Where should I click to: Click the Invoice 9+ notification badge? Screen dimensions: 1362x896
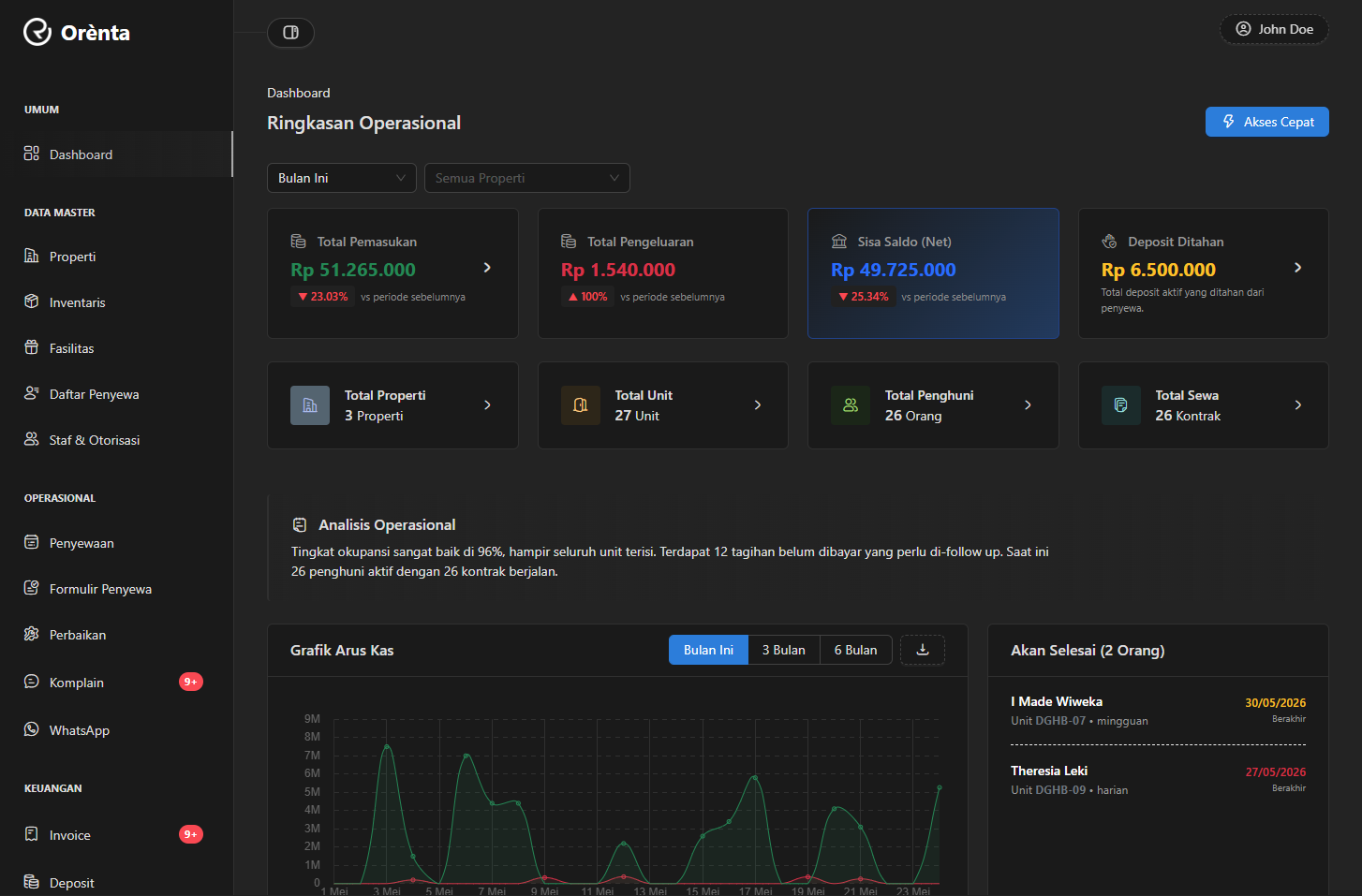point(191,834)
